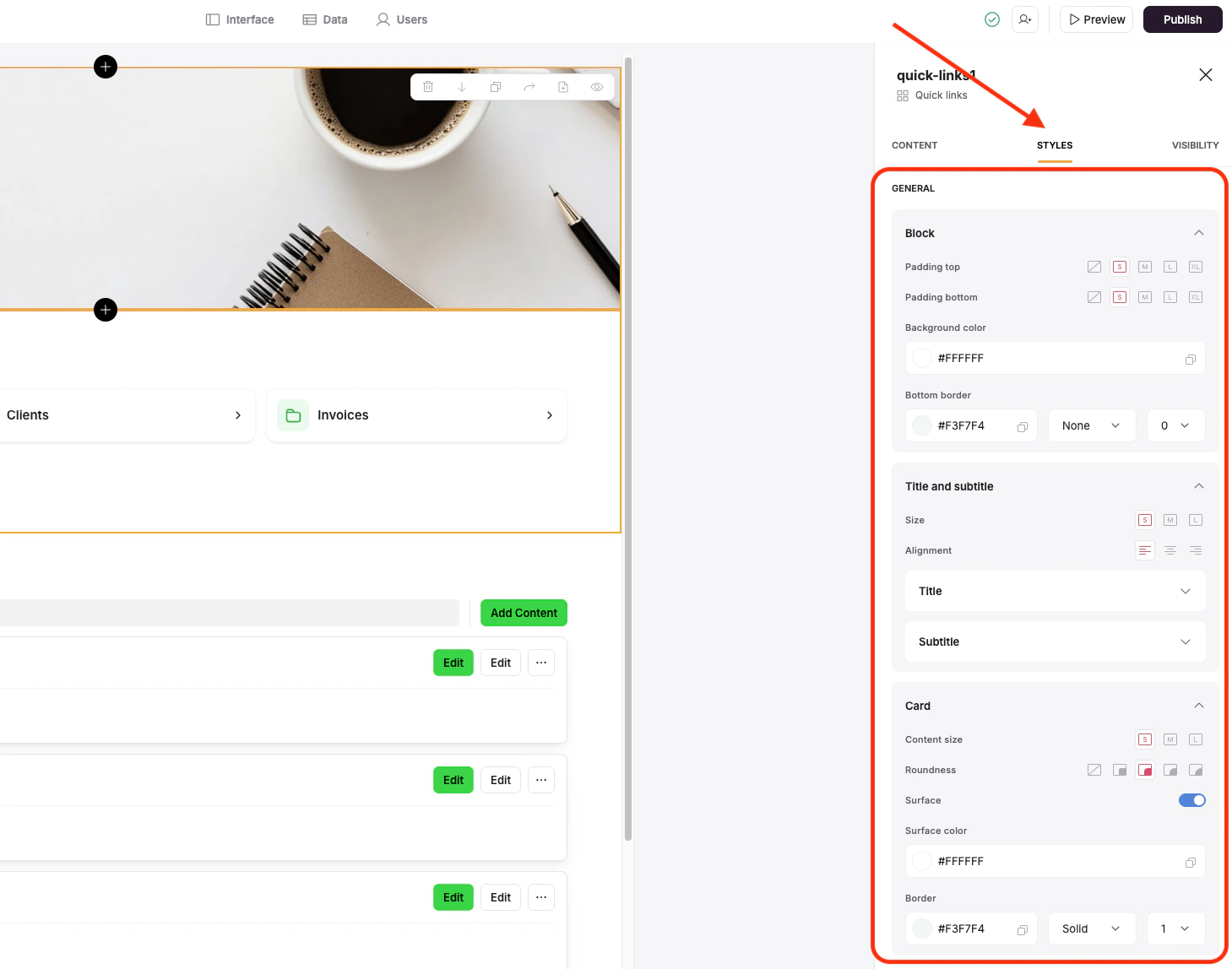Image resolution: width=1232 pixels, height=969 pixels.
Task: Set Title and subtitle Size to M
Action: tap(1170, 520)
